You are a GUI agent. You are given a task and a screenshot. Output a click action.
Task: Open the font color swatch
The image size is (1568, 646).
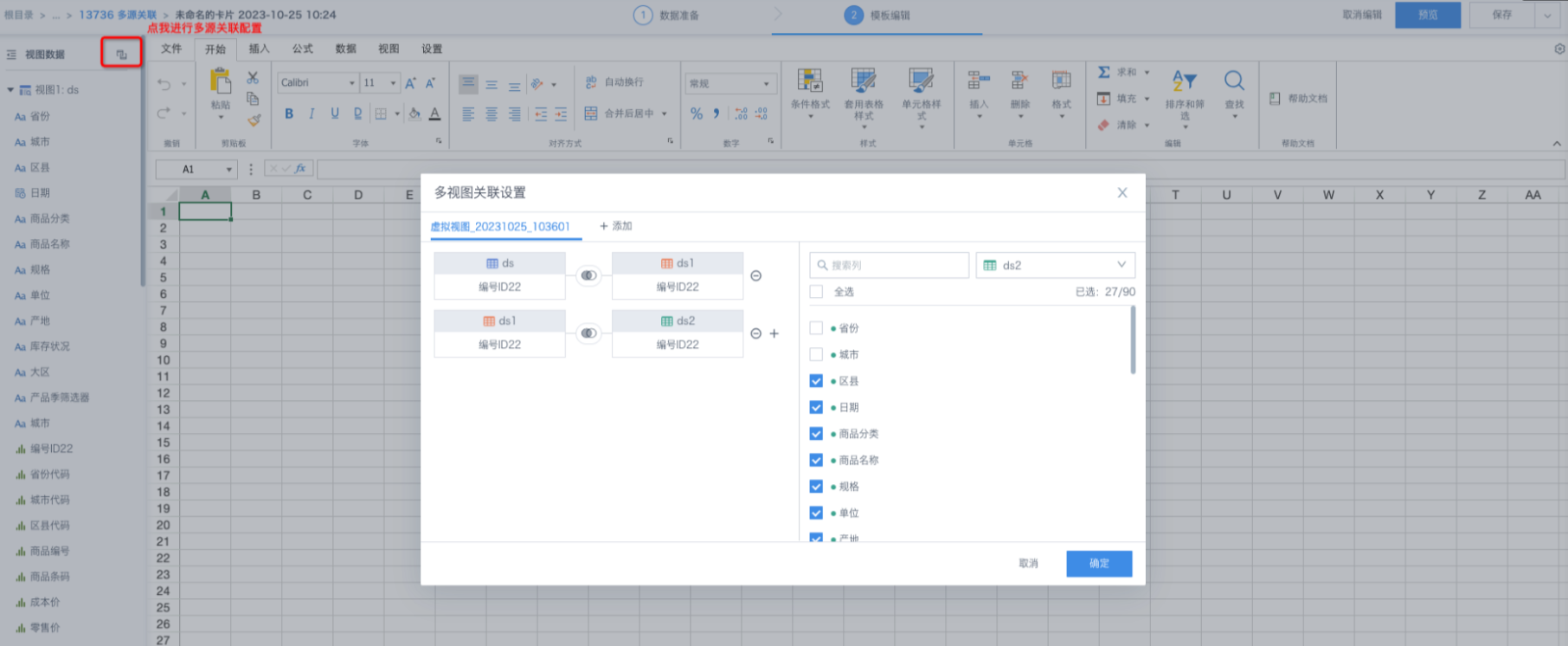click(x=435, y=113)
